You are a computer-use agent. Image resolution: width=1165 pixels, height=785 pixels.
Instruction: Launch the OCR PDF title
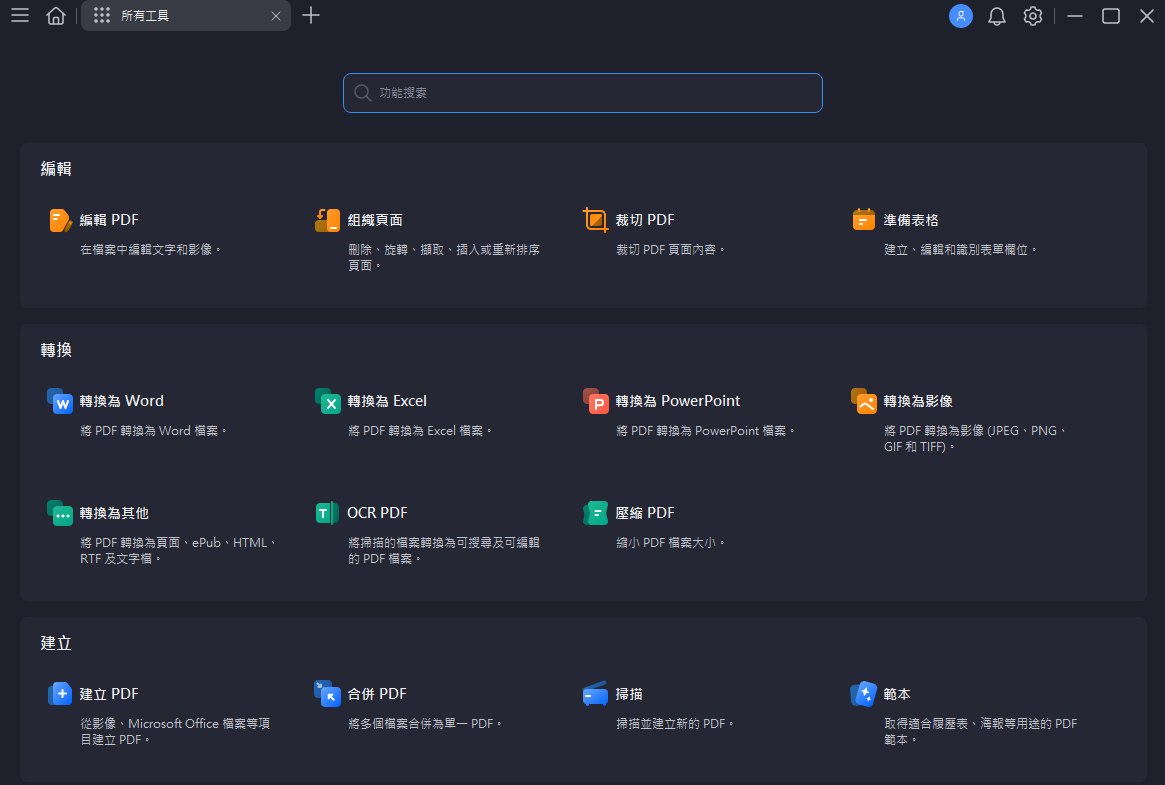tap(377, 513)
